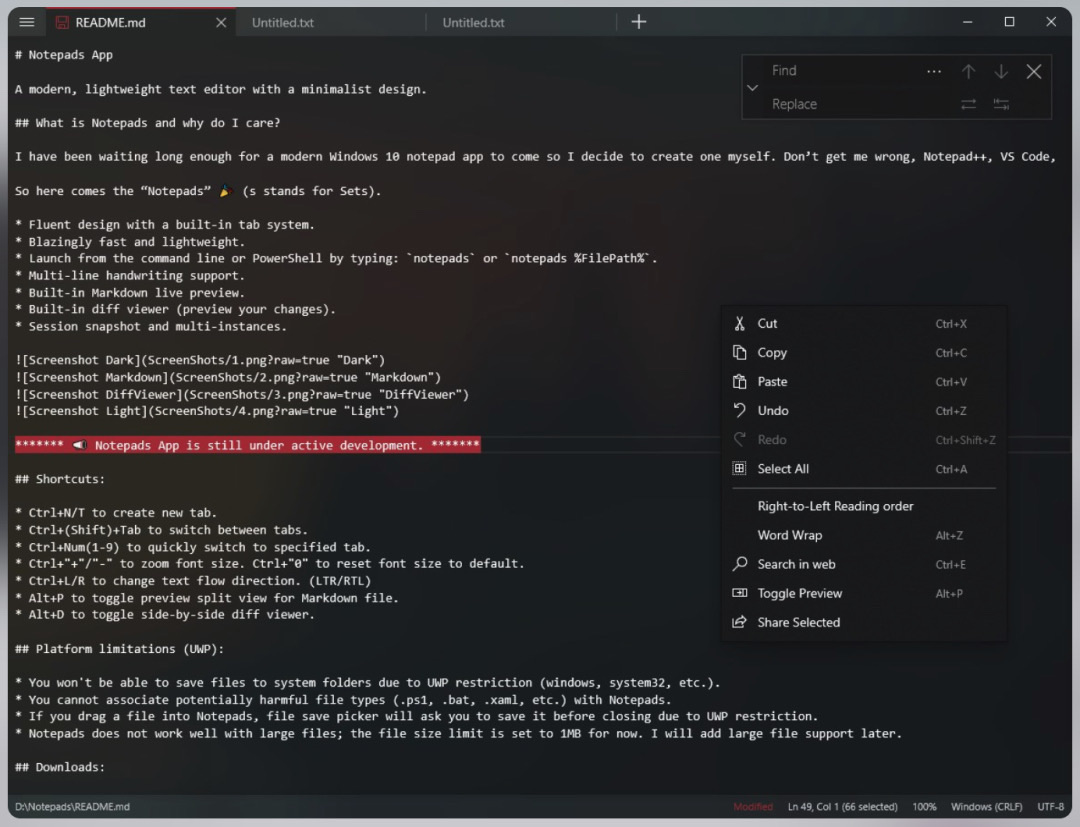1080x827 pixels.
Task: Click the '## Shortcuts:' heading
Action: coord(60,479)
